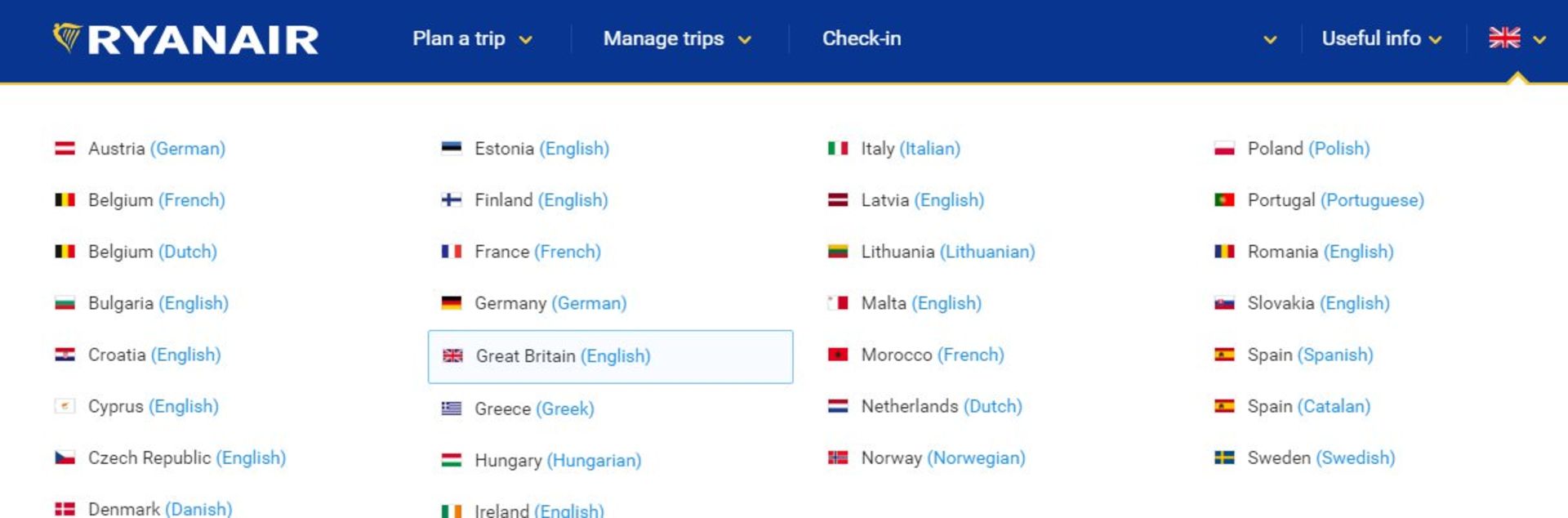Open the Check-in menu item
The height and width of the screenshot is (518, 1568).
point(862,38)
